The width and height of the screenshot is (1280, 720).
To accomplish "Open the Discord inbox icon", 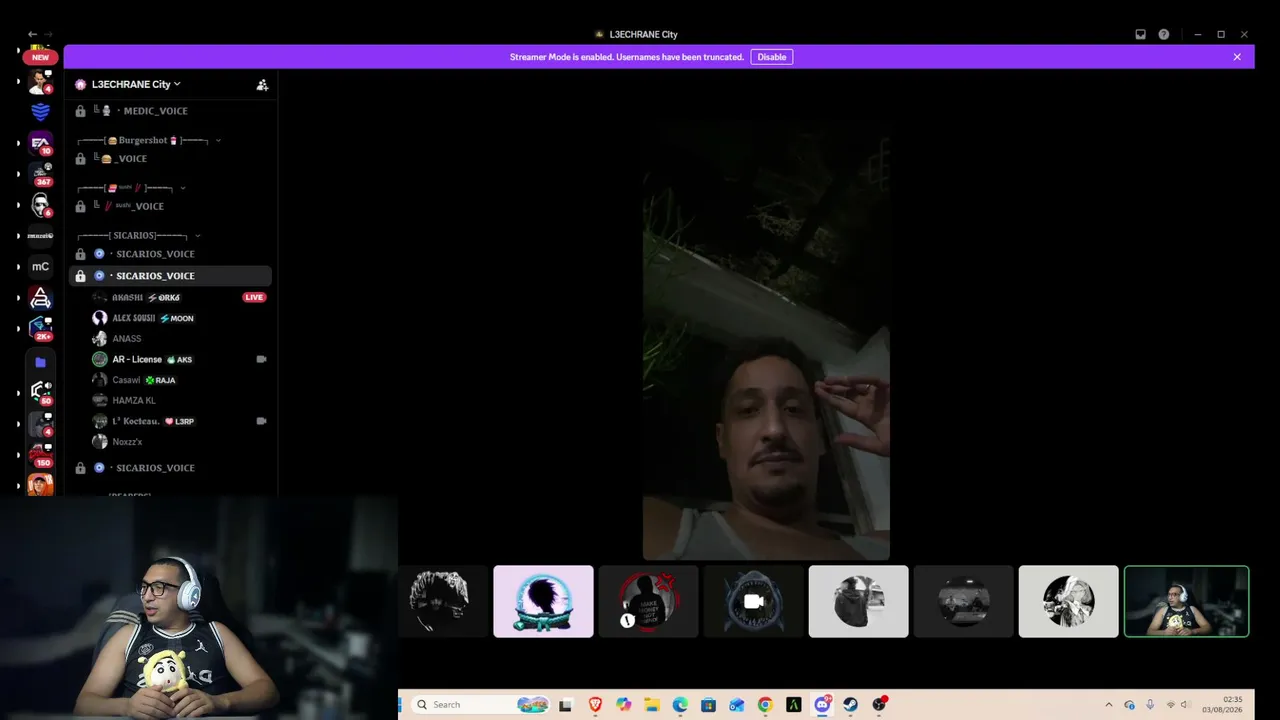I will [1140, 34].
